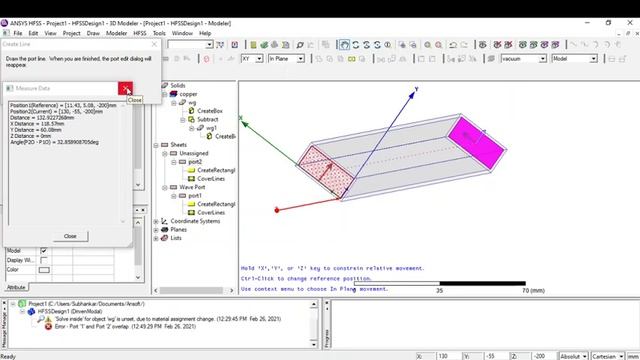Click the magenta port face in 3D view
The width and height of the screenshot is (640, 360).
(x=476, y=143)
